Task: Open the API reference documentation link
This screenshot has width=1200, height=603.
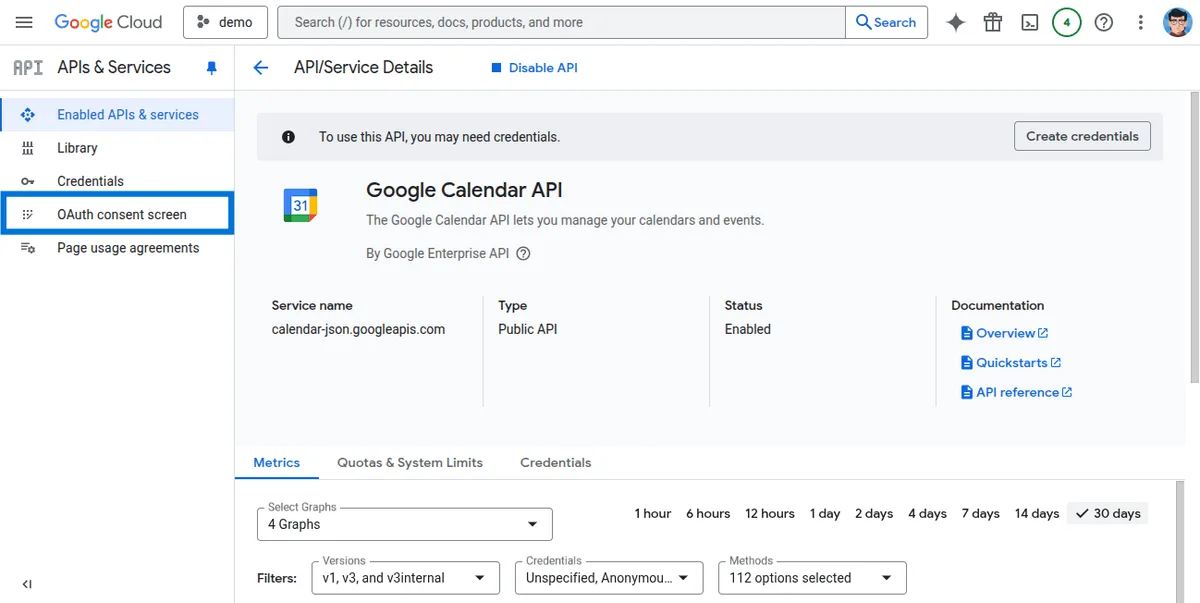Action: click(x=1016, y=392)
